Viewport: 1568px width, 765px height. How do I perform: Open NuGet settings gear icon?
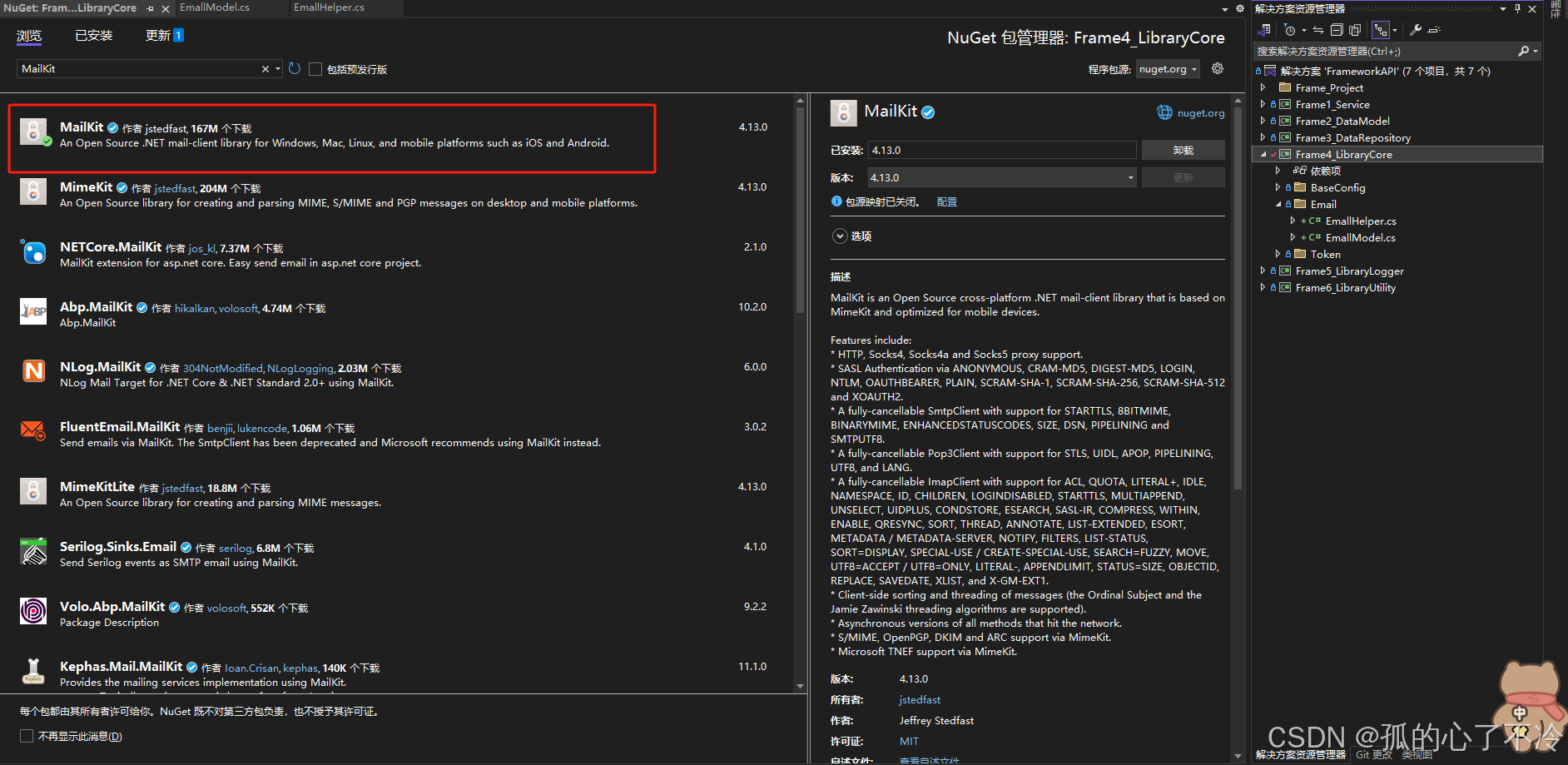click(1218, 68)
